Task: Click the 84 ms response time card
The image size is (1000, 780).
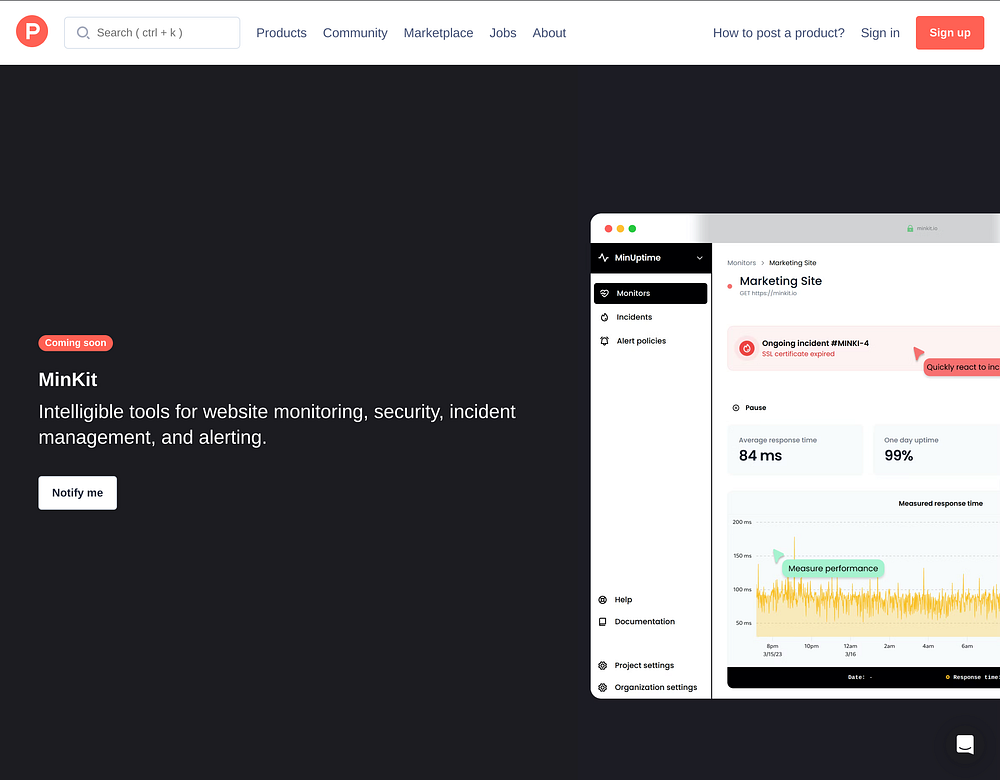Action: point(795,449)
